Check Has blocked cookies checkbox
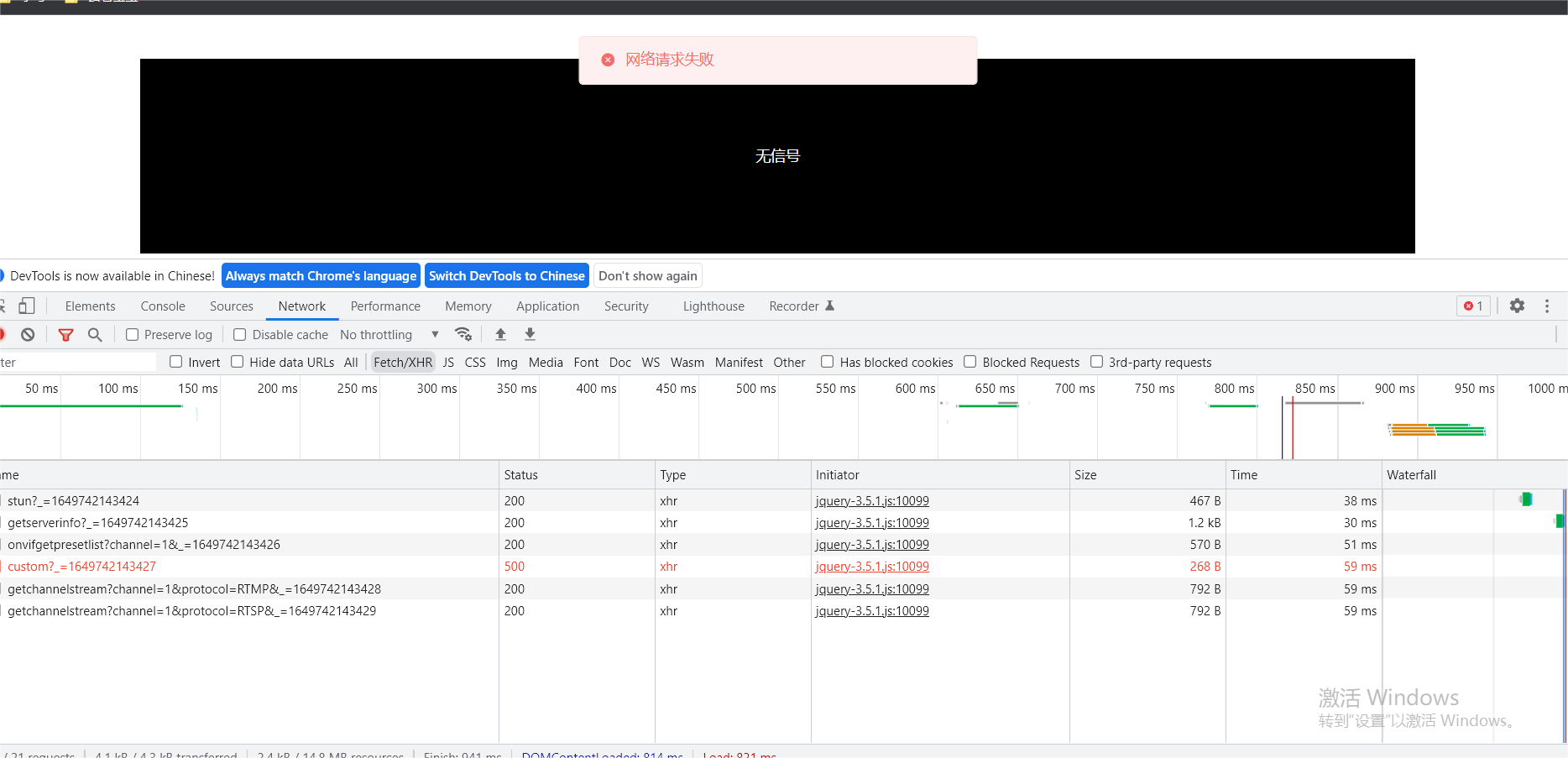The height and width of the screenshot is (758, 1568). tap(827, 362)
